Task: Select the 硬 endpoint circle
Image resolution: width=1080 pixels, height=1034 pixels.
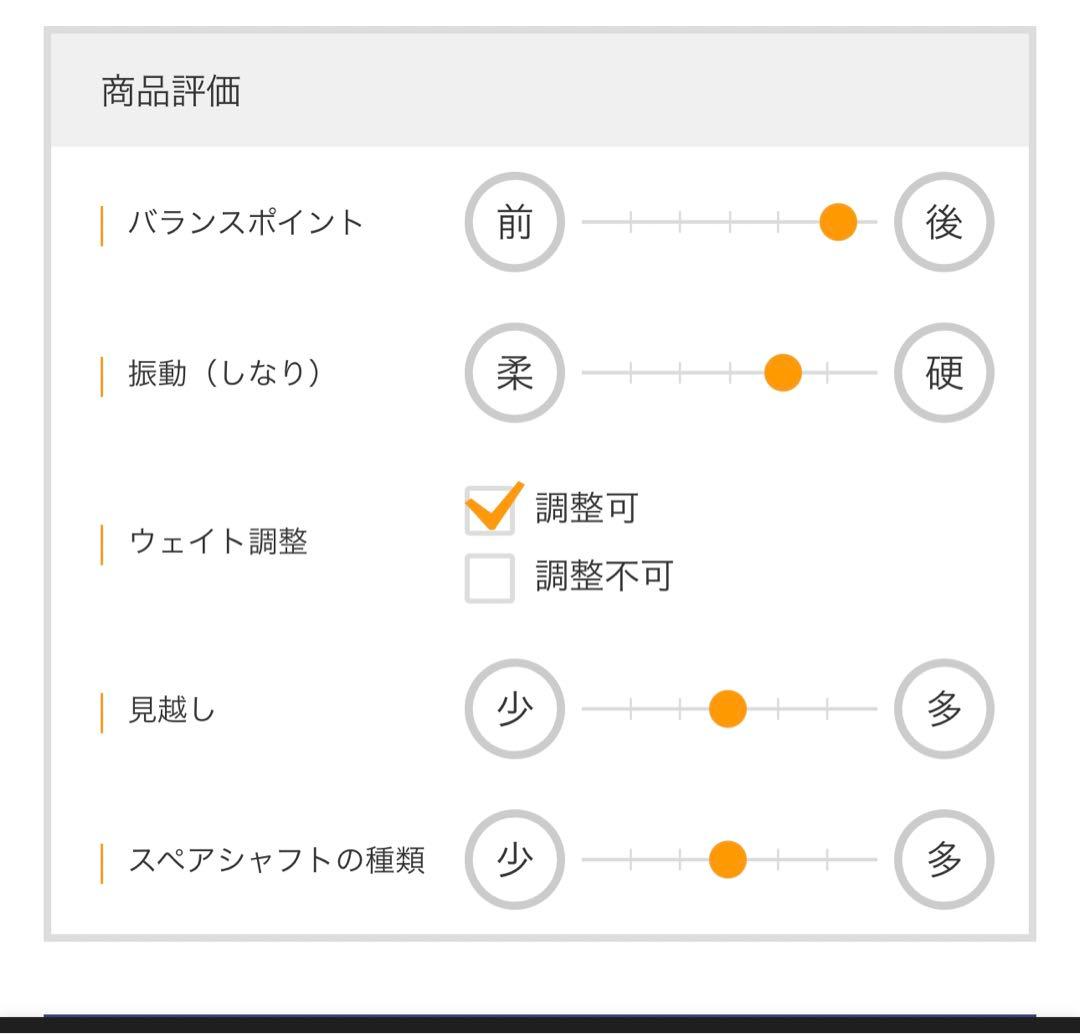Action: (943, 373)
